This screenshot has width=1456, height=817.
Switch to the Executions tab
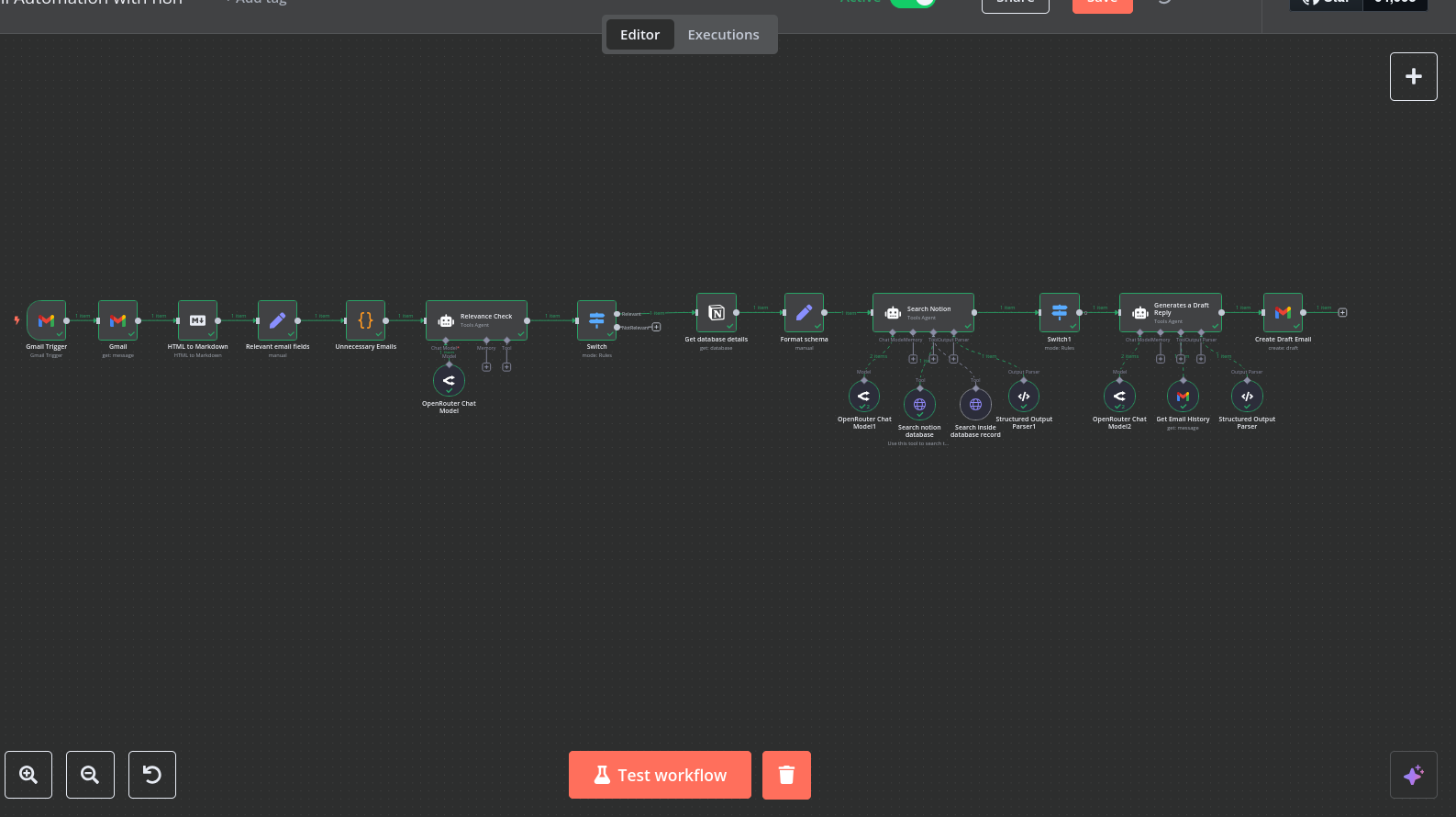pyautogui.click(x=723, y=35)
